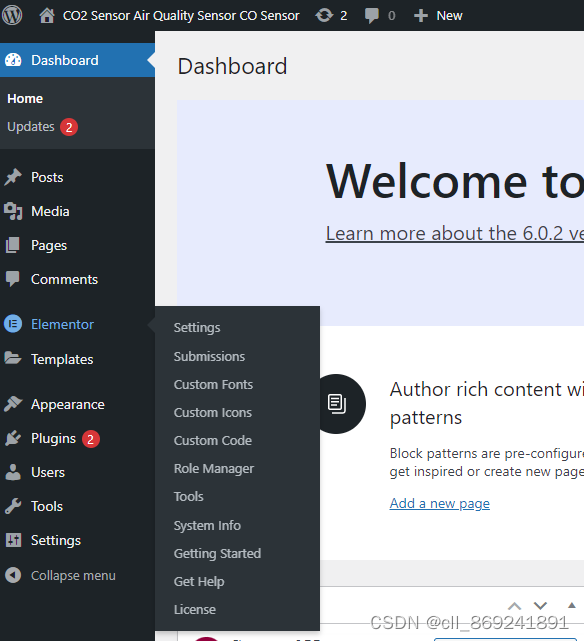Open Role Manager in Elementor submenu
Screen dimensions: 584x641
pyautogui.click(x=214, y=469)
